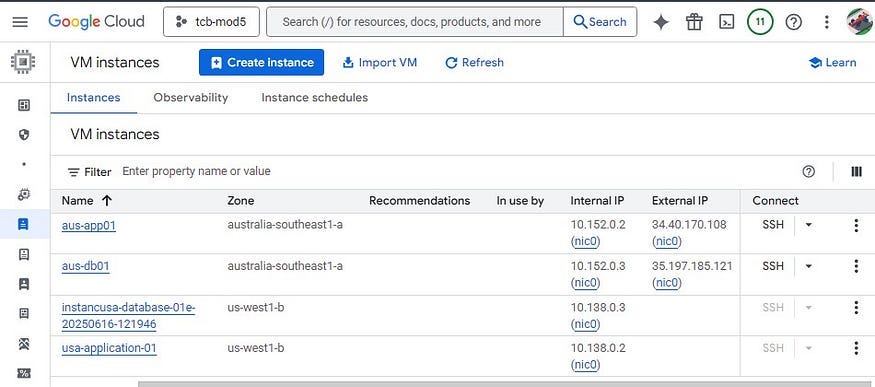The height and width of the screenshot is (387, 875).
Task: Open nic0 link under external IP 35.197.185.121
Action: 667,283
